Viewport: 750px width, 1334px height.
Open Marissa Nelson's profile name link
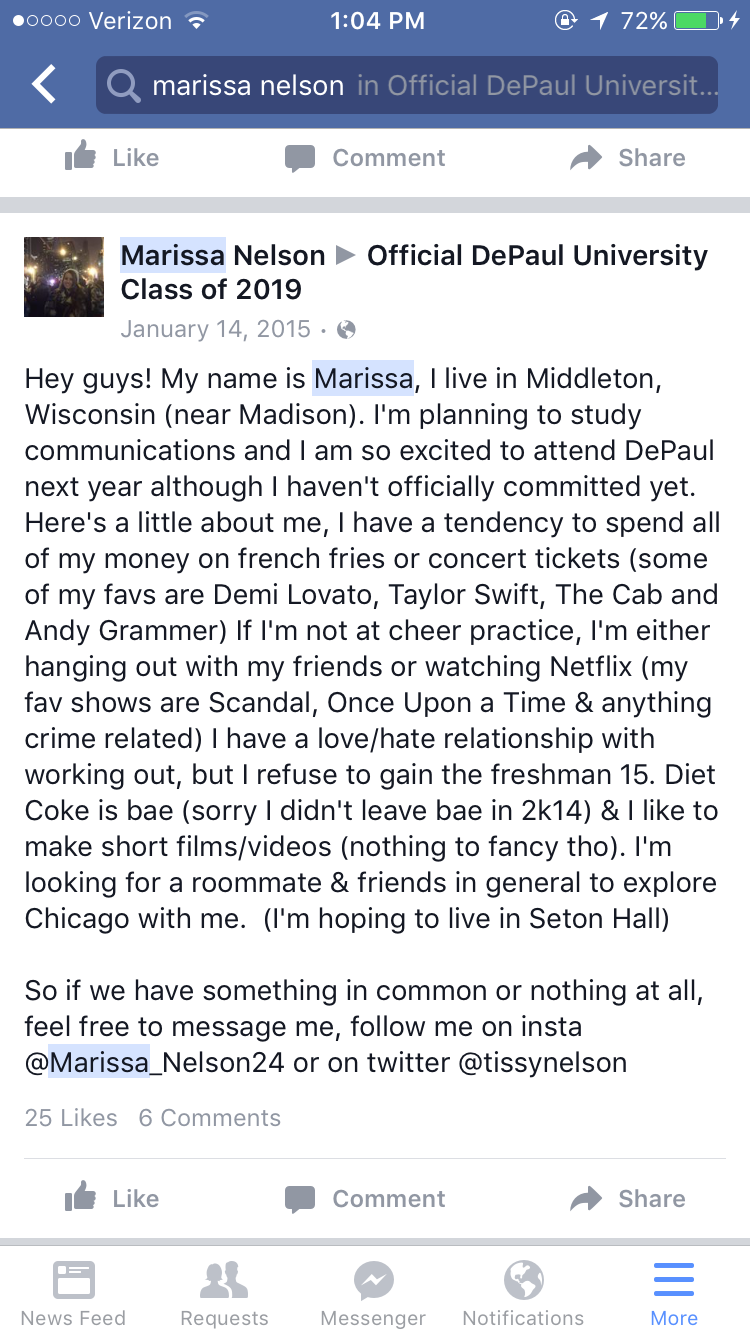(x=223, y=256)
